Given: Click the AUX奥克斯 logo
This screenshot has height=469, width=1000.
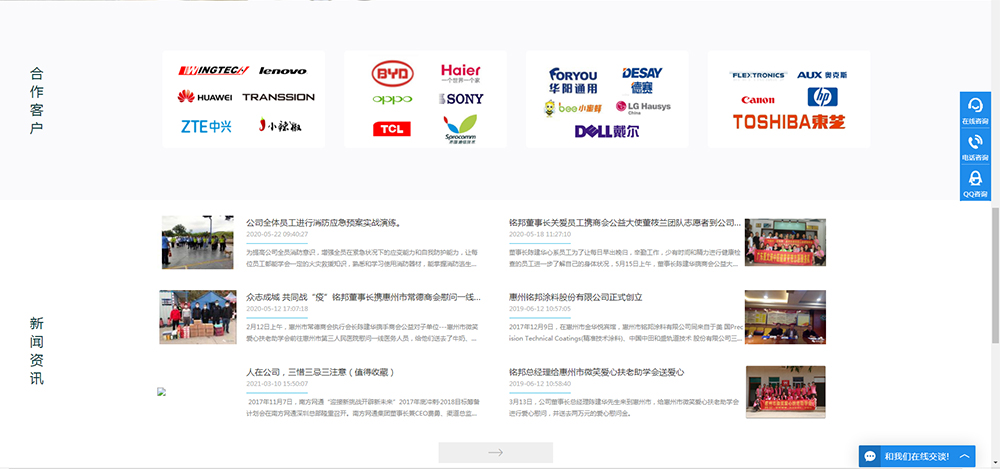Looking at the screenshot, I should coord(822,75).
